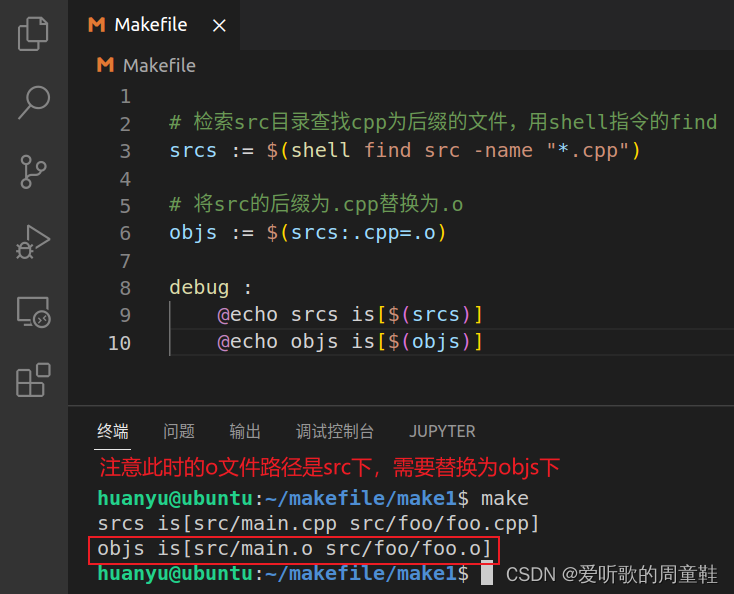Viewport: 734px width, 594px height.
Task: Click terminal output 'objs is[src/main.o src/foo/foo.o]'
Action: point(294,549)
